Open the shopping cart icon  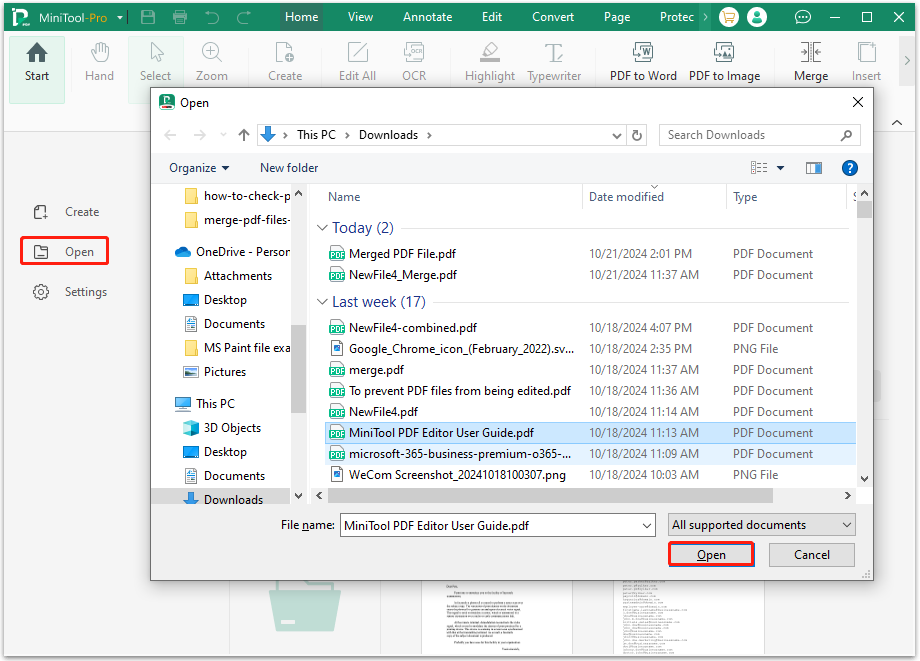[728, 17]
